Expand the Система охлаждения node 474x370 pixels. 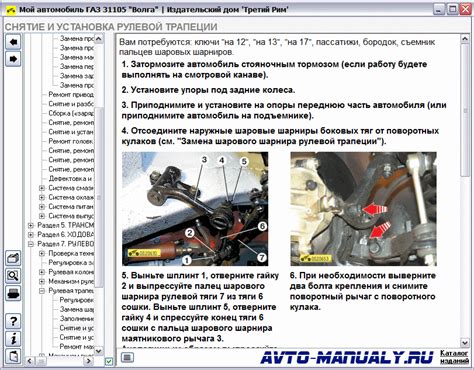coord(42,197)
